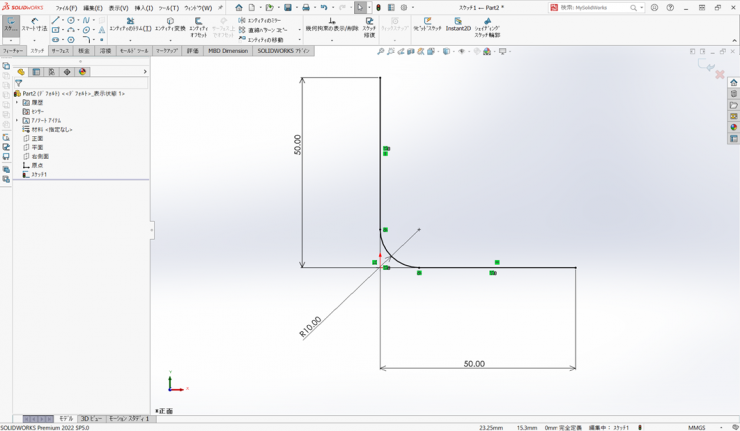740x431 pixels.
Task: Click the 3Dビュー tab at the bottom
Action: pyautogui.click(x=91, y=419)
